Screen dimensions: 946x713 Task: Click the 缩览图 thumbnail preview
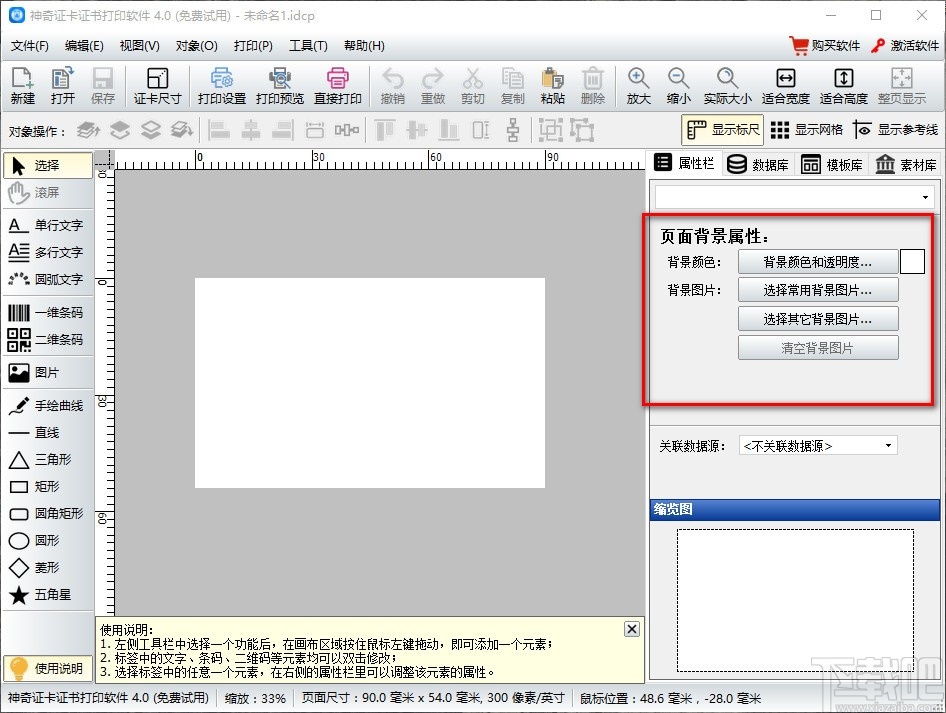click(795, 600)
